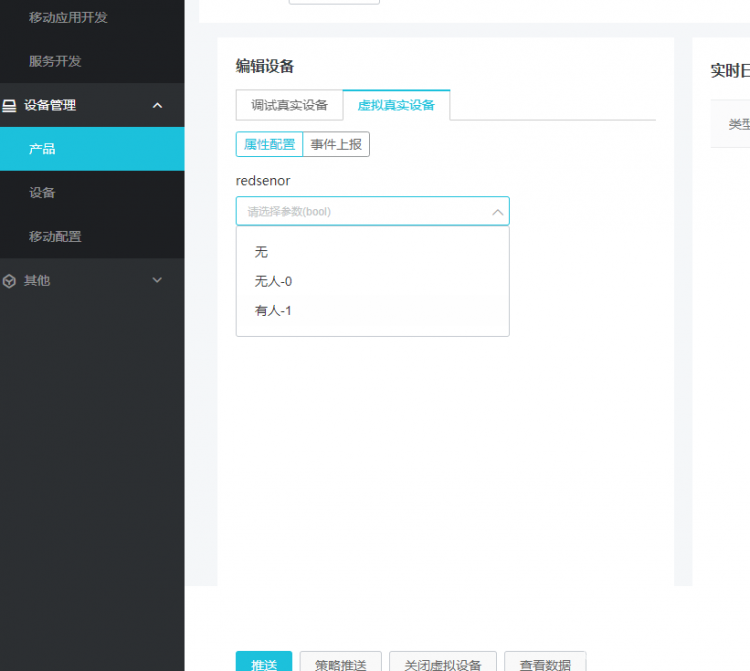Screen dimensions: 750x671
Task: Click the 编辑设备 heading
Action: pos(265,66)
